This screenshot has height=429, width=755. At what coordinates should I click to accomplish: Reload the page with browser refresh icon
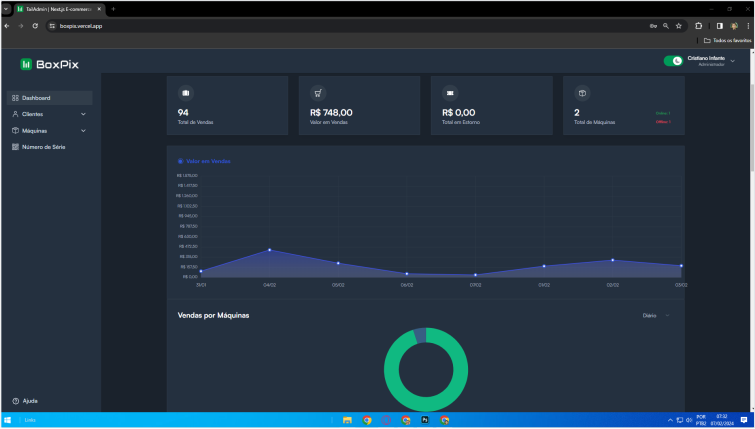pyautogui.click(x=35, y=26)
